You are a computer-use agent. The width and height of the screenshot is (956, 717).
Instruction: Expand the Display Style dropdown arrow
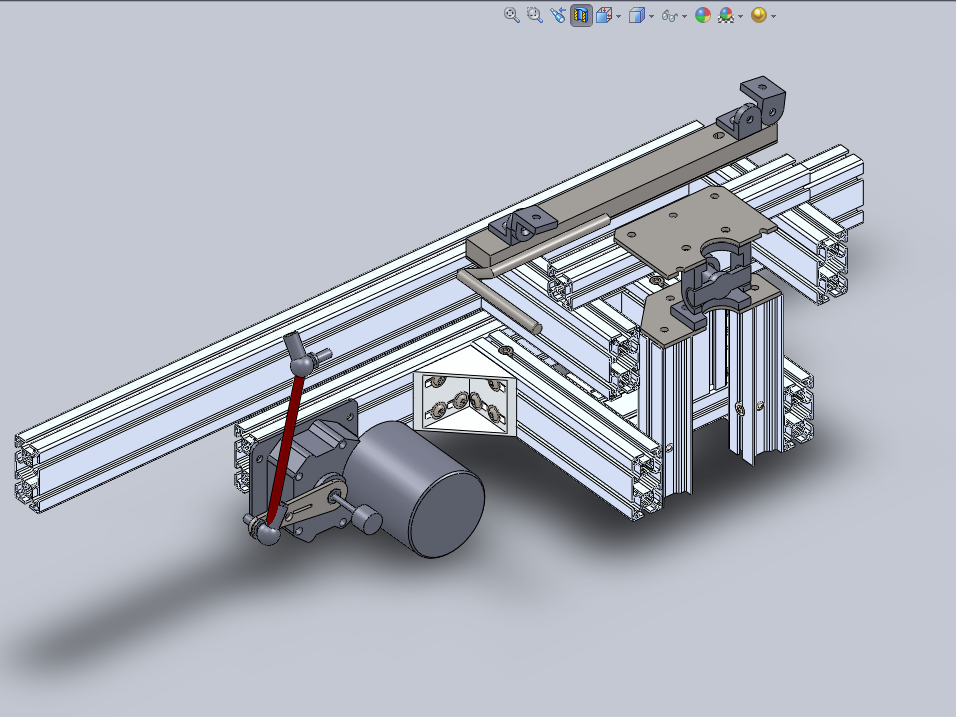click(651, 16)
